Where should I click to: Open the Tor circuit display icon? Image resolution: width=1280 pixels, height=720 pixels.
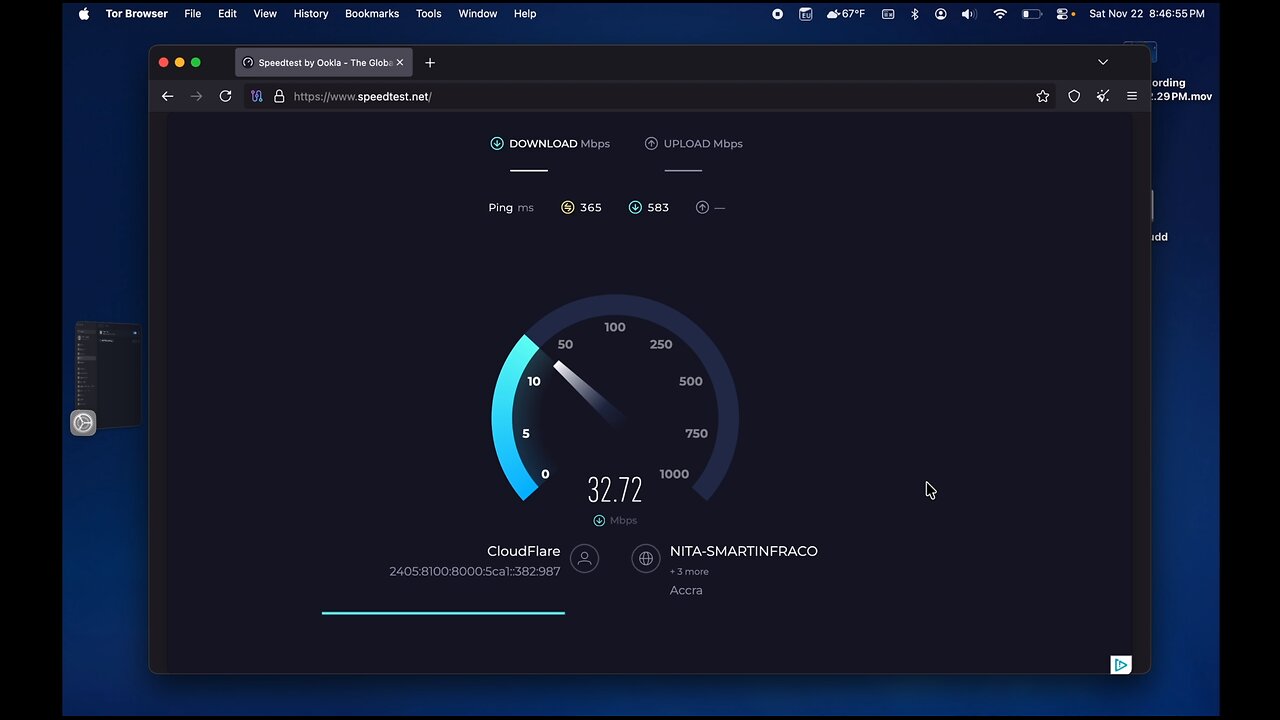257,96
